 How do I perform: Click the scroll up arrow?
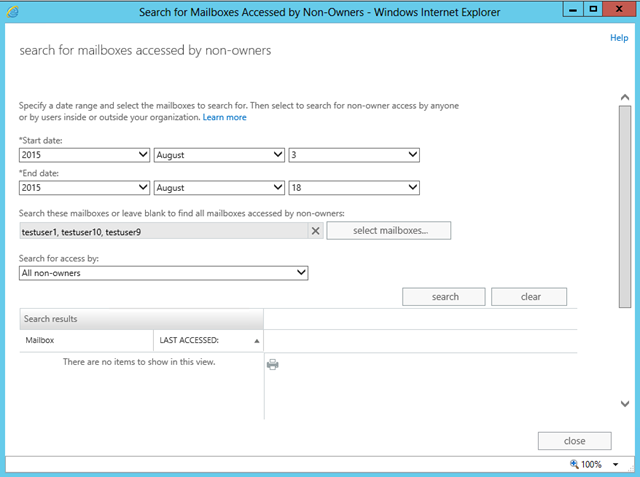click(624, 97)
